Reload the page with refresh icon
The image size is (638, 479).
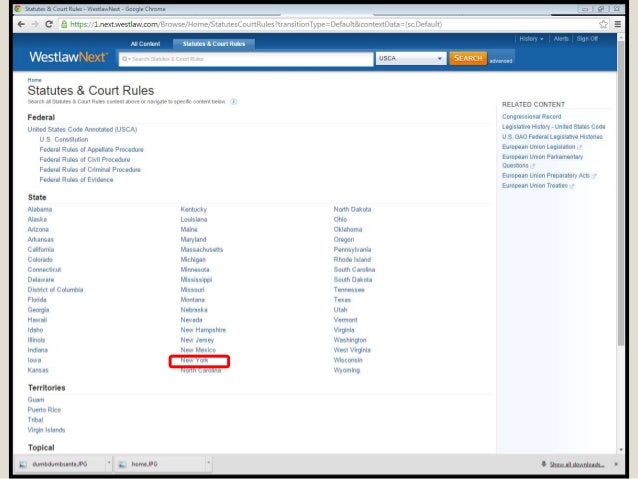(x=49, y=24)
